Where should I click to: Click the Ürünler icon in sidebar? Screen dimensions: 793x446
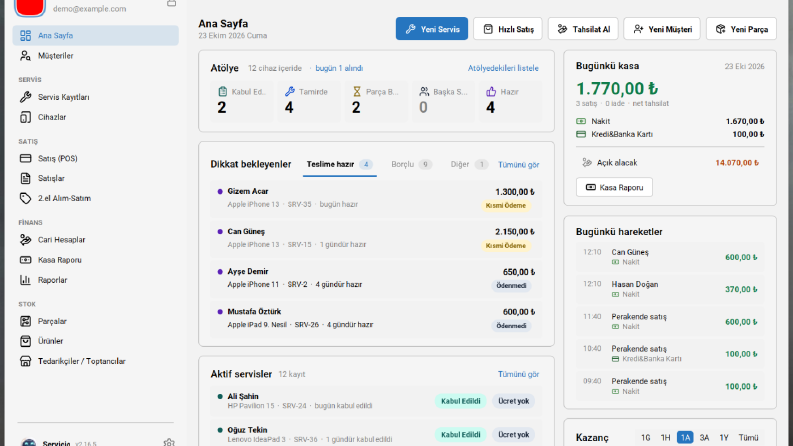25,341
